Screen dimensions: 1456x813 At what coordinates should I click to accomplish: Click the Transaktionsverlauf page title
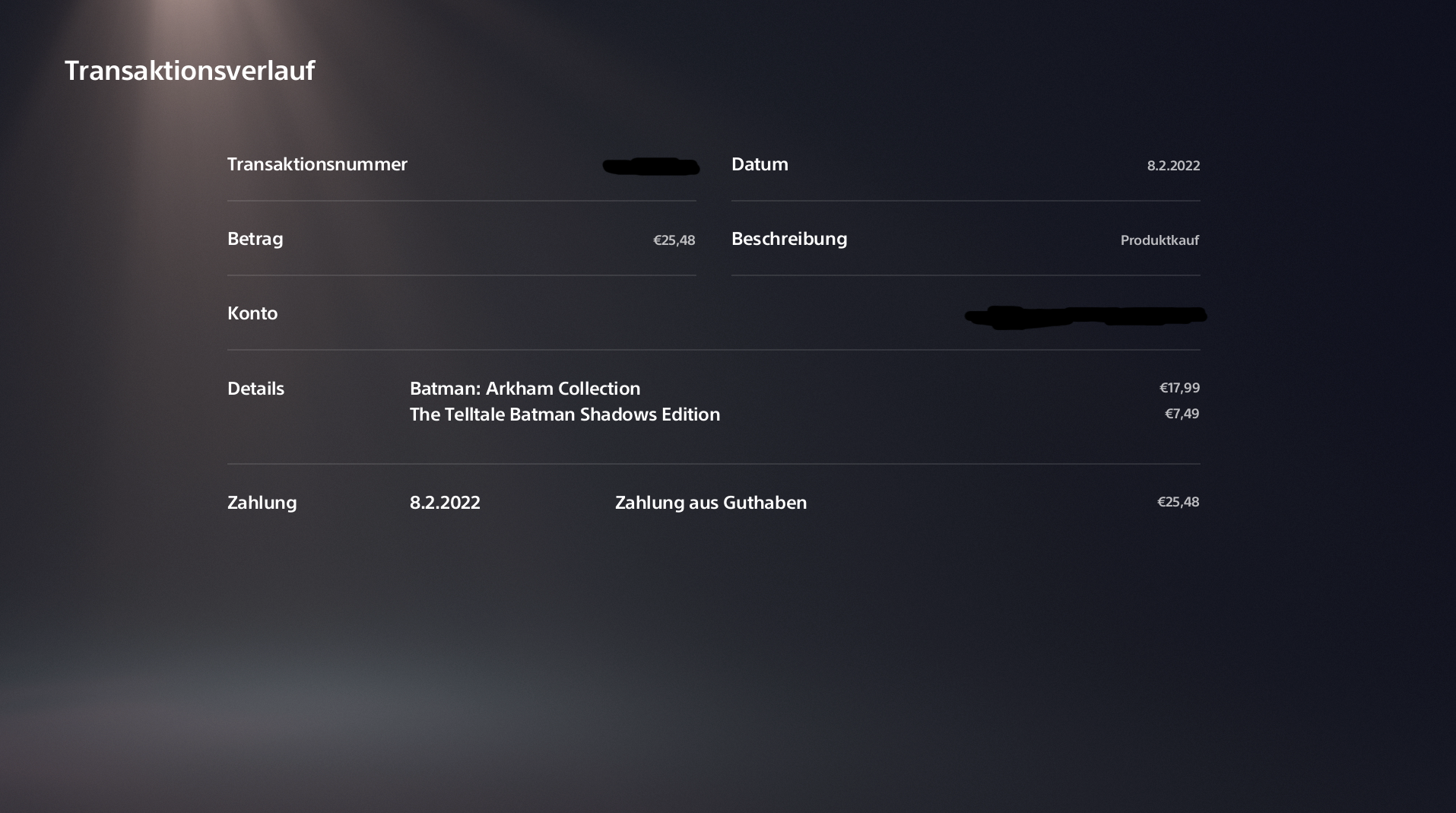coord(189,71)
